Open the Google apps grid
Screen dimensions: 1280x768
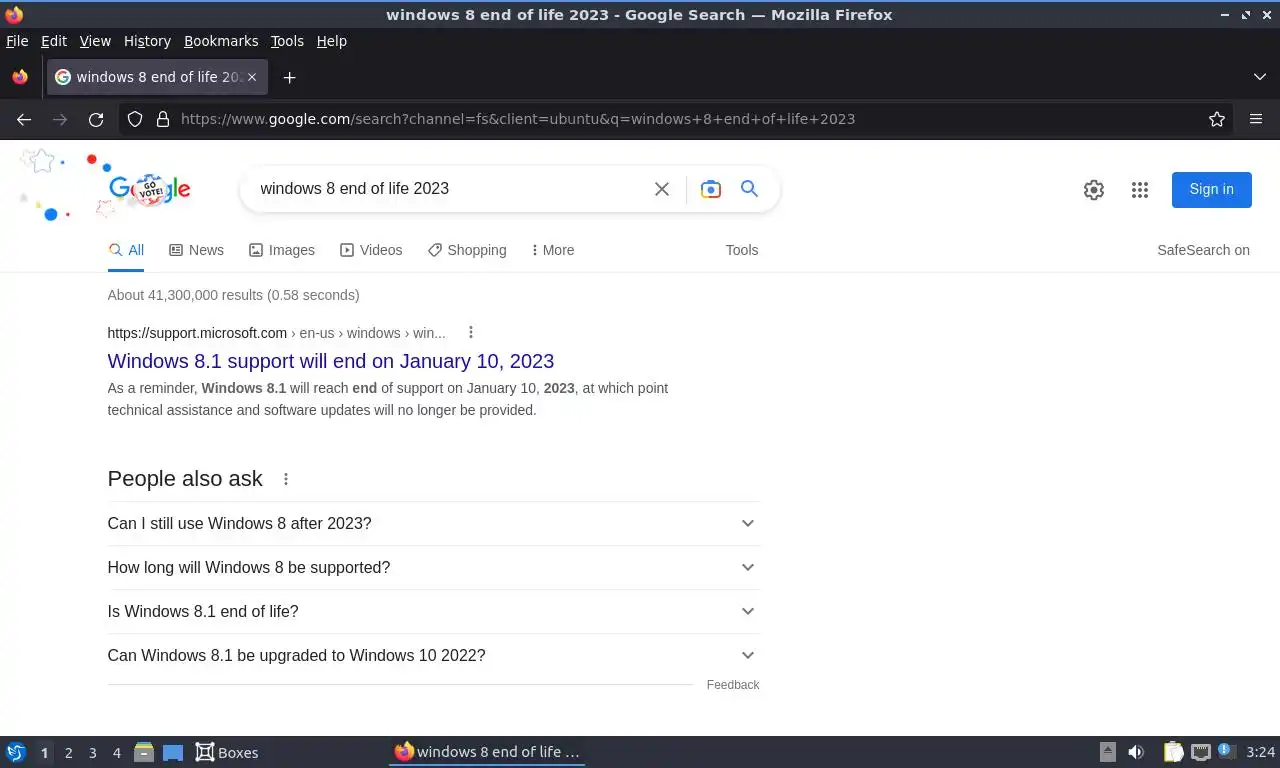pos(1140,190)
